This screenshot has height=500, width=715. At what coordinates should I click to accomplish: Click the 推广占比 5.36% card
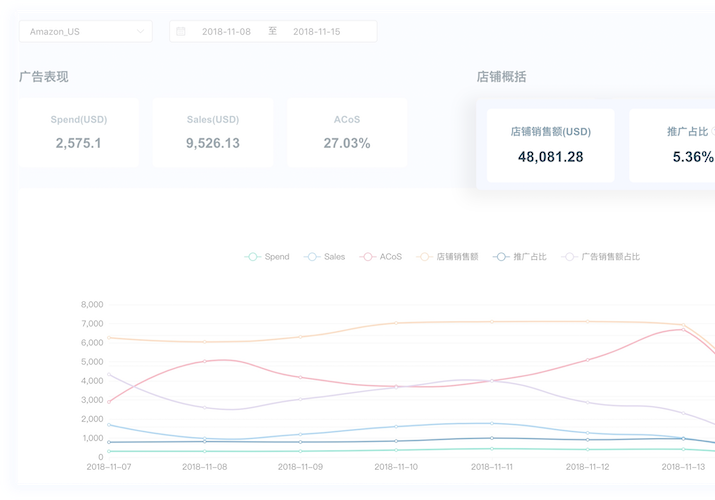tap(672, 145)
